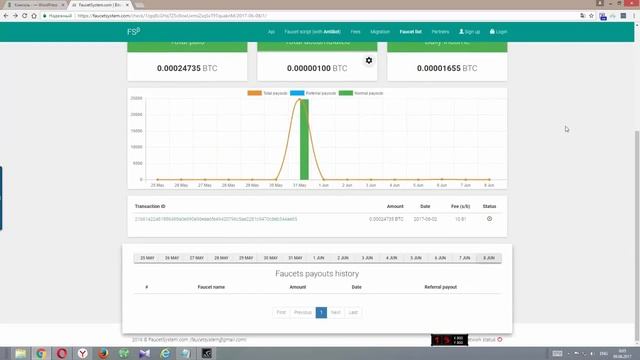Click the network status indicator circle in footer

tap(500, 339)
